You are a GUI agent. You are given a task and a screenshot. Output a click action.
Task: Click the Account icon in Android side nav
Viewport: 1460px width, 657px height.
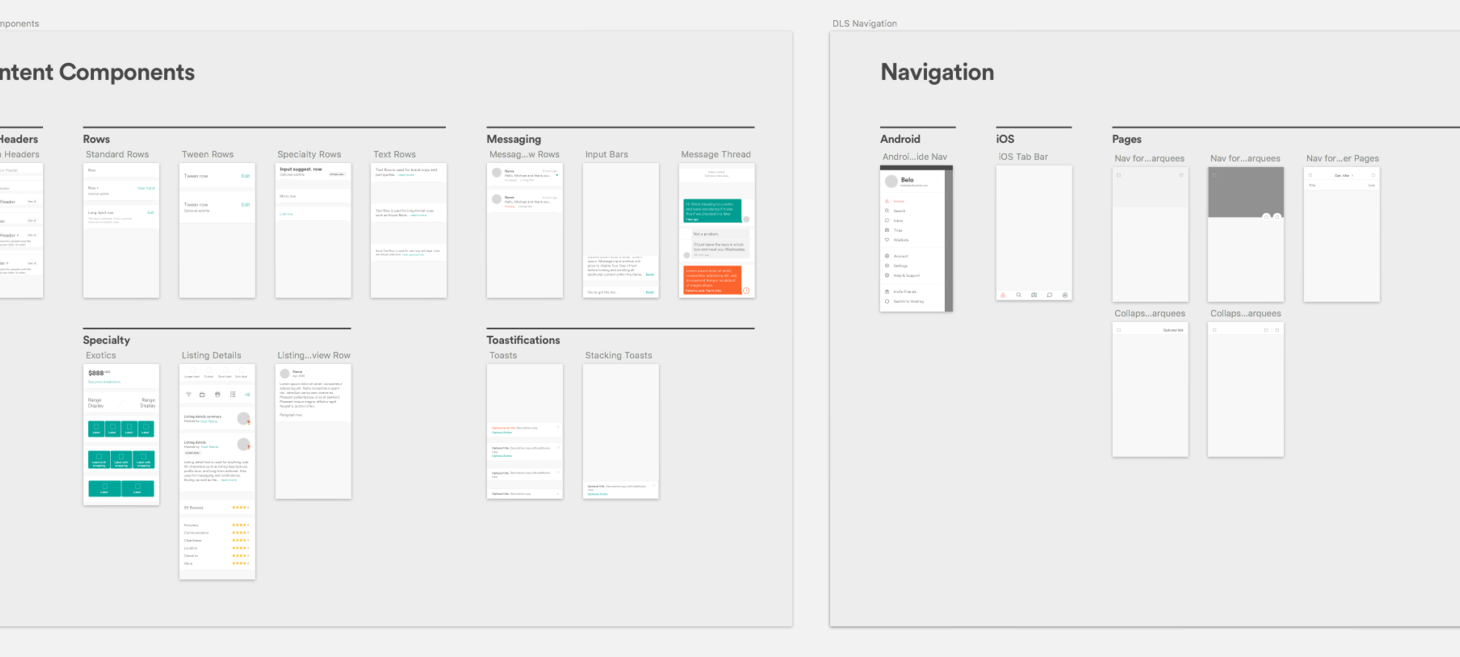click(887, 256)
